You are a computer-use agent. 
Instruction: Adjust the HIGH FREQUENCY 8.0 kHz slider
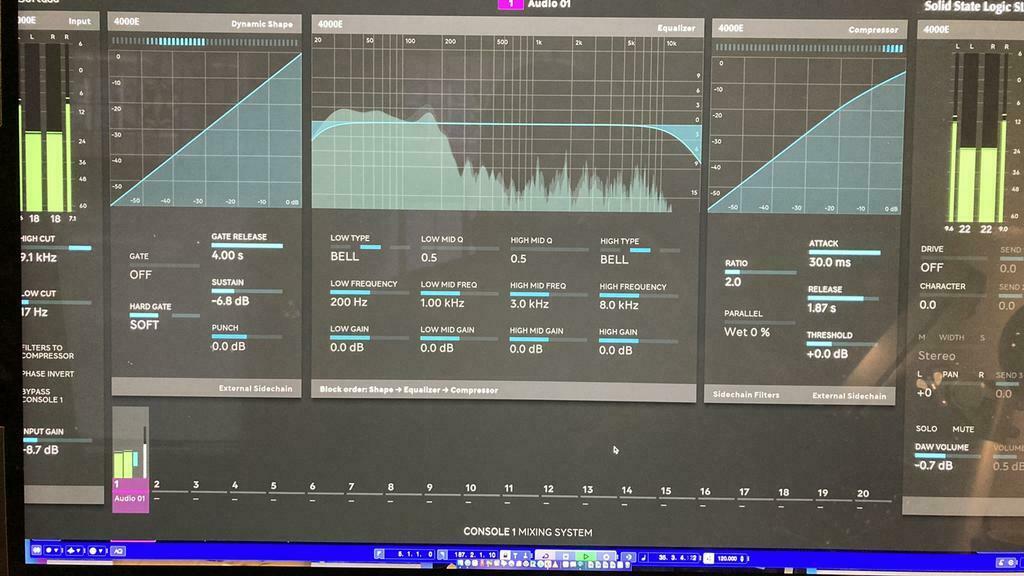[639, 296]
